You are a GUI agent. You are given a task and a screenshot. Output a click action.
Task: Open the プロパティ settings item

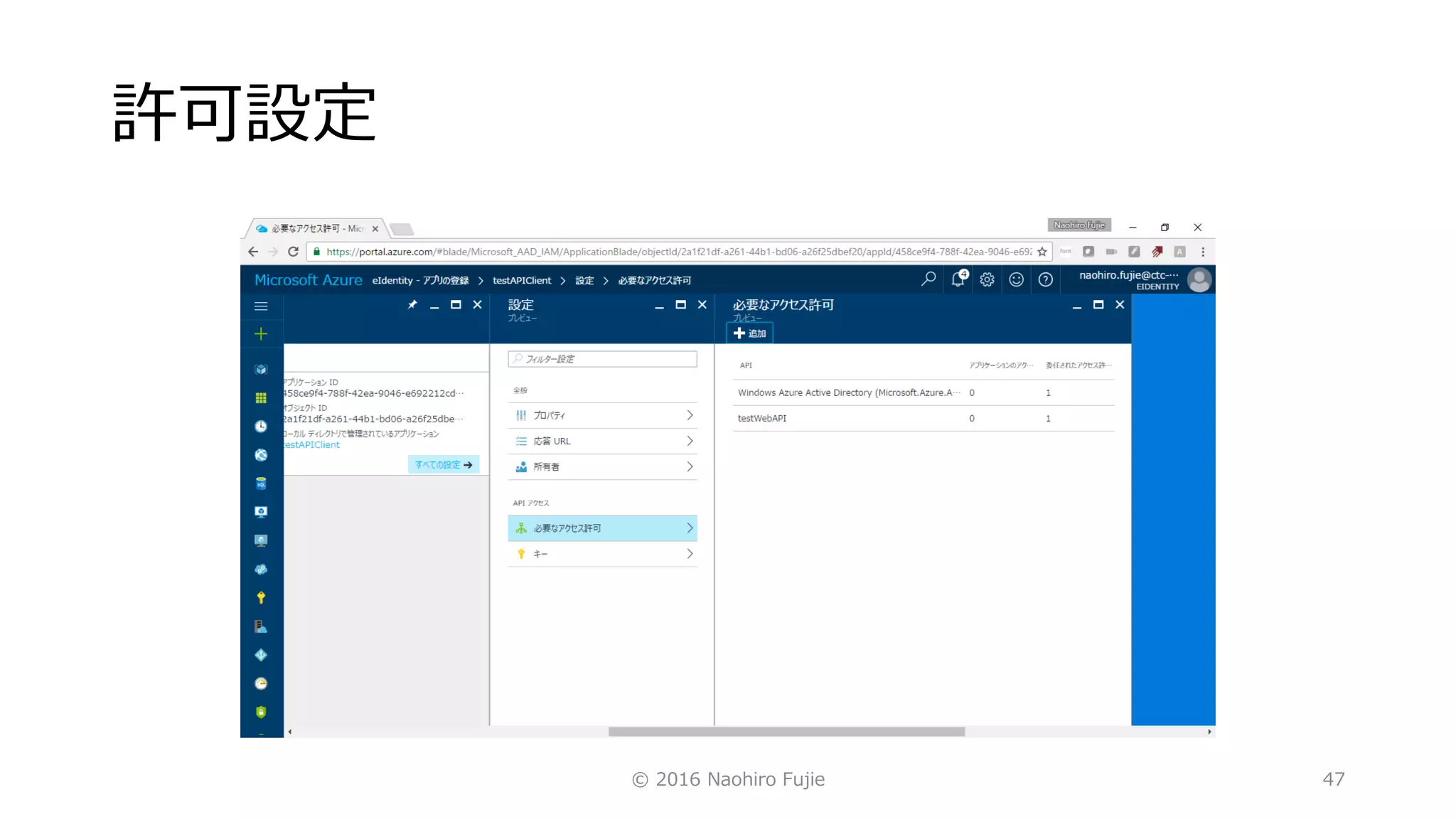click(x=602, y=415)
